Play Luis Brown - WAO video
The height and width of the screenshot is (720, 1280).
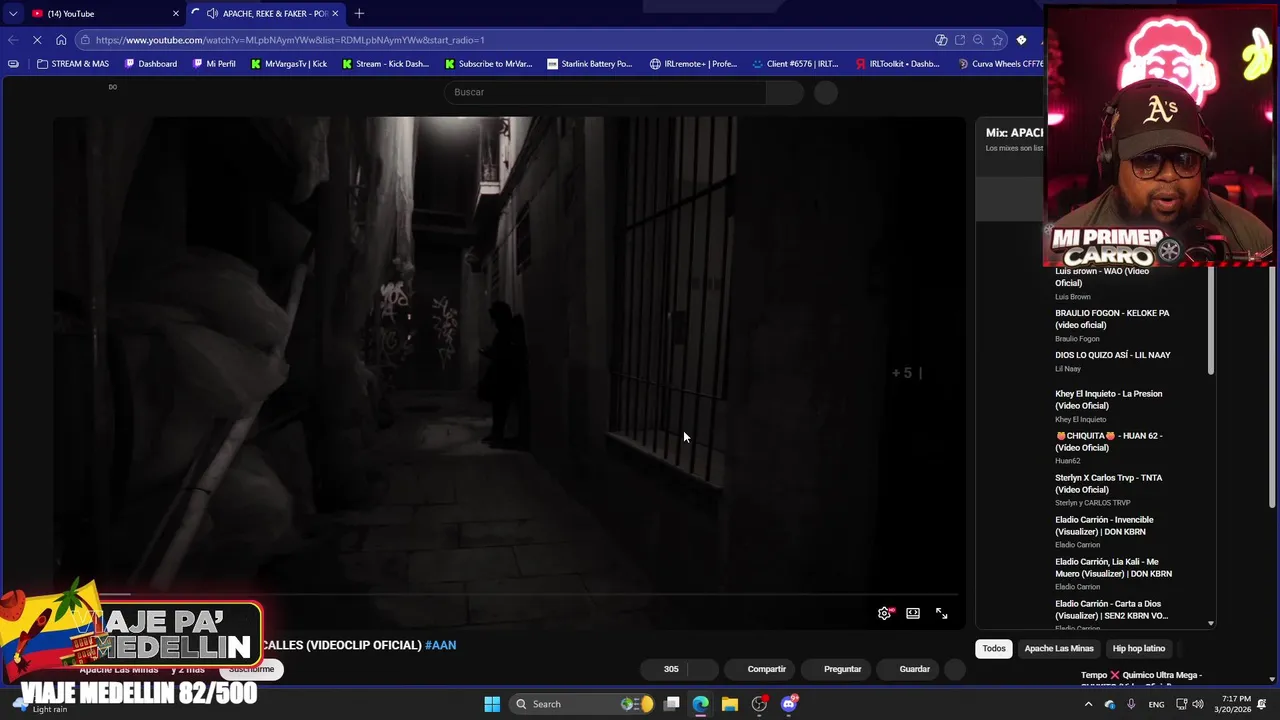click(1102, 277)
